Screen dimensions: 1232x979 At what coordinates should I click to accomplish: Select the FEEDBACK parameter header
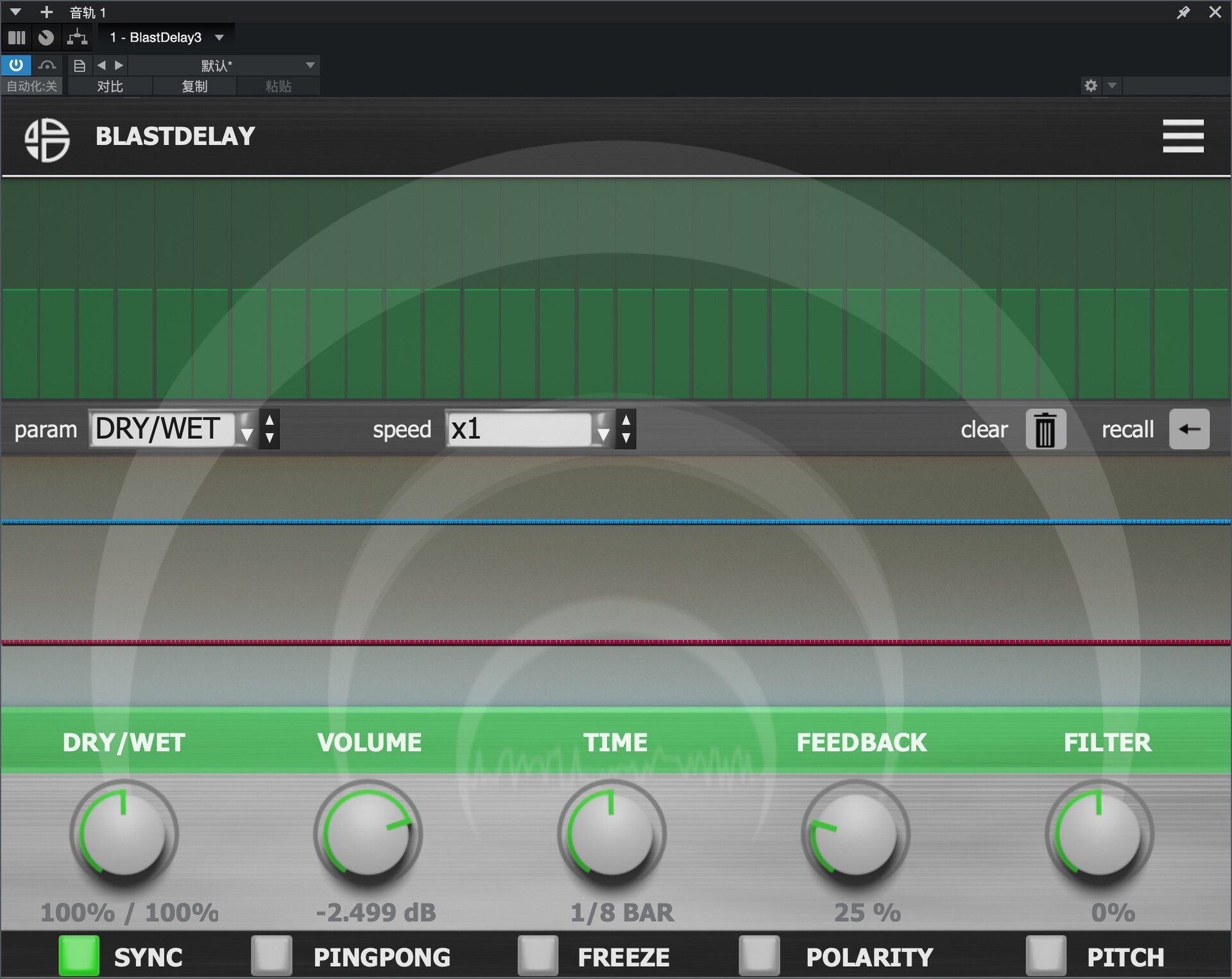click(861, 742)
